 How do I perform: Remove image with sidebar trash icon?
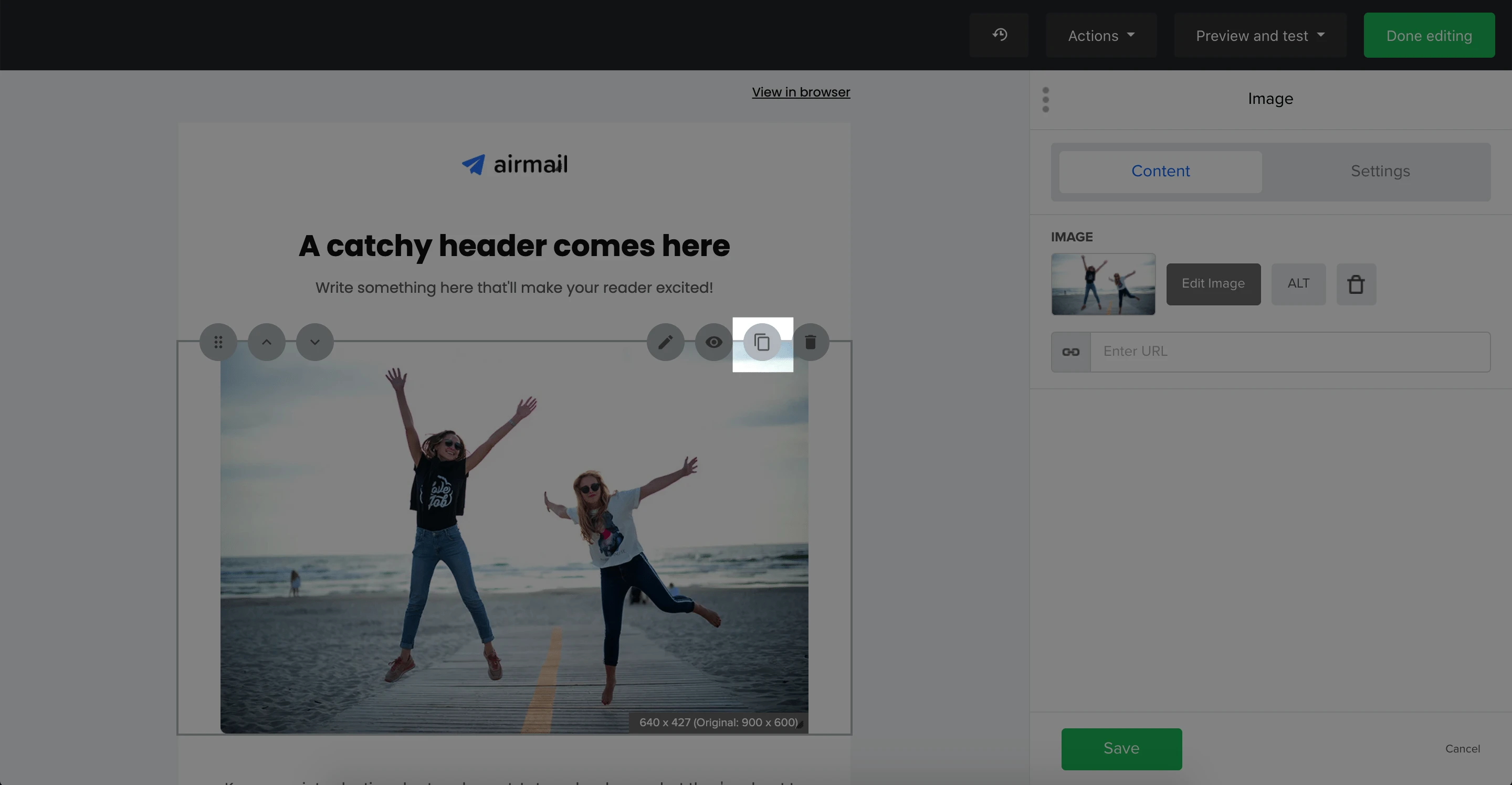pyautogui.click(x=1356, y=284)
